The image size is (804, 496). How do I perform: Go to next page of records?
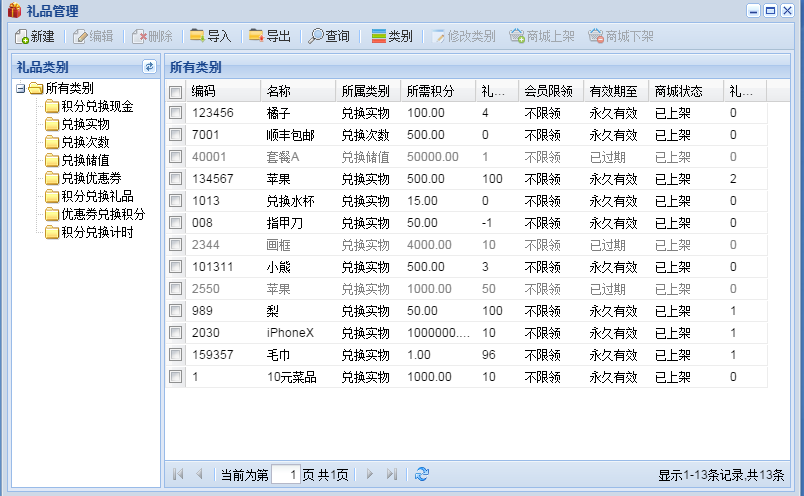pyautogui.click(x=370, y=474)
